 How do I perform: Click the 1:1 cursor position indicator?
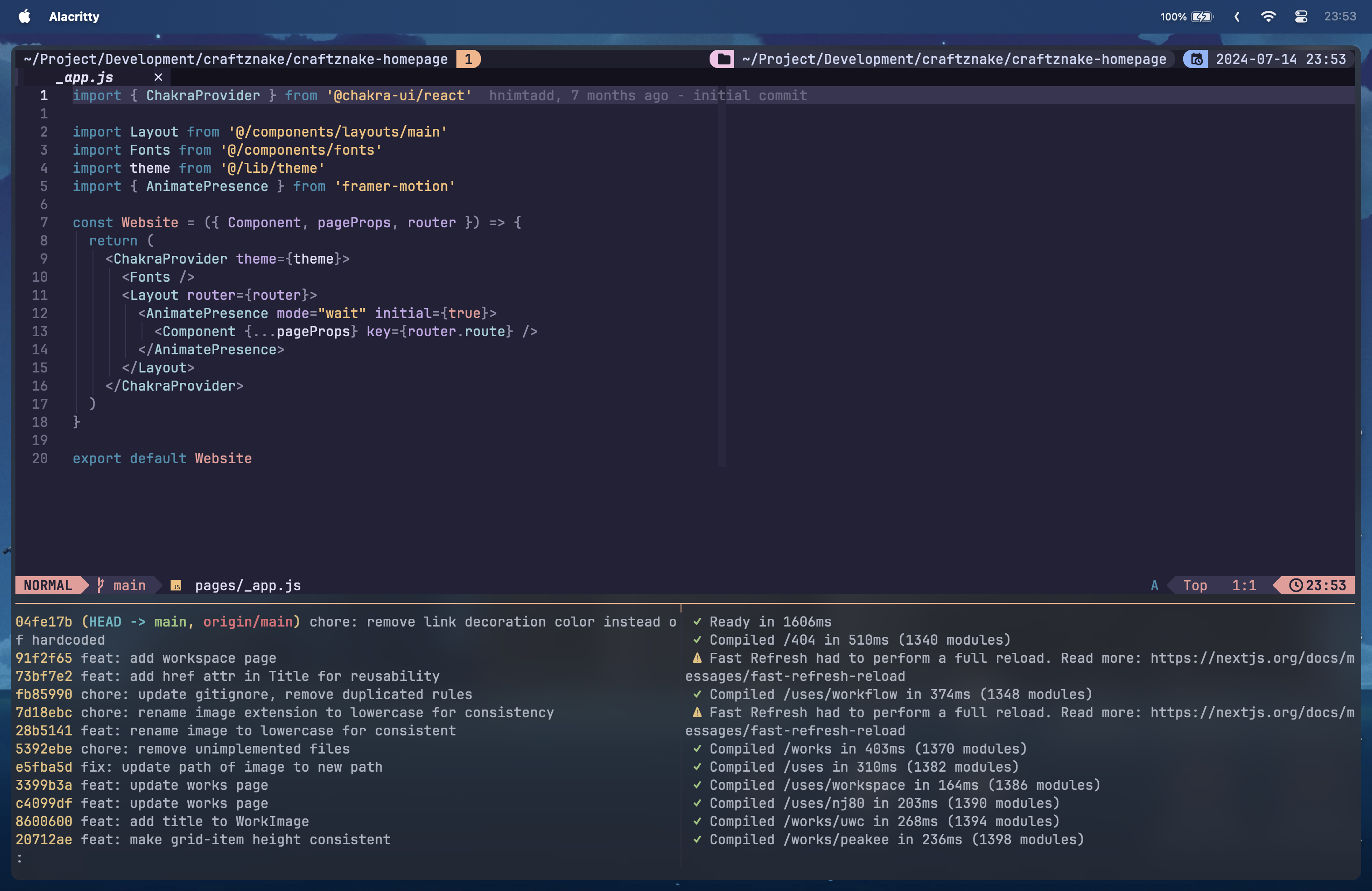tap(1244, 586)
